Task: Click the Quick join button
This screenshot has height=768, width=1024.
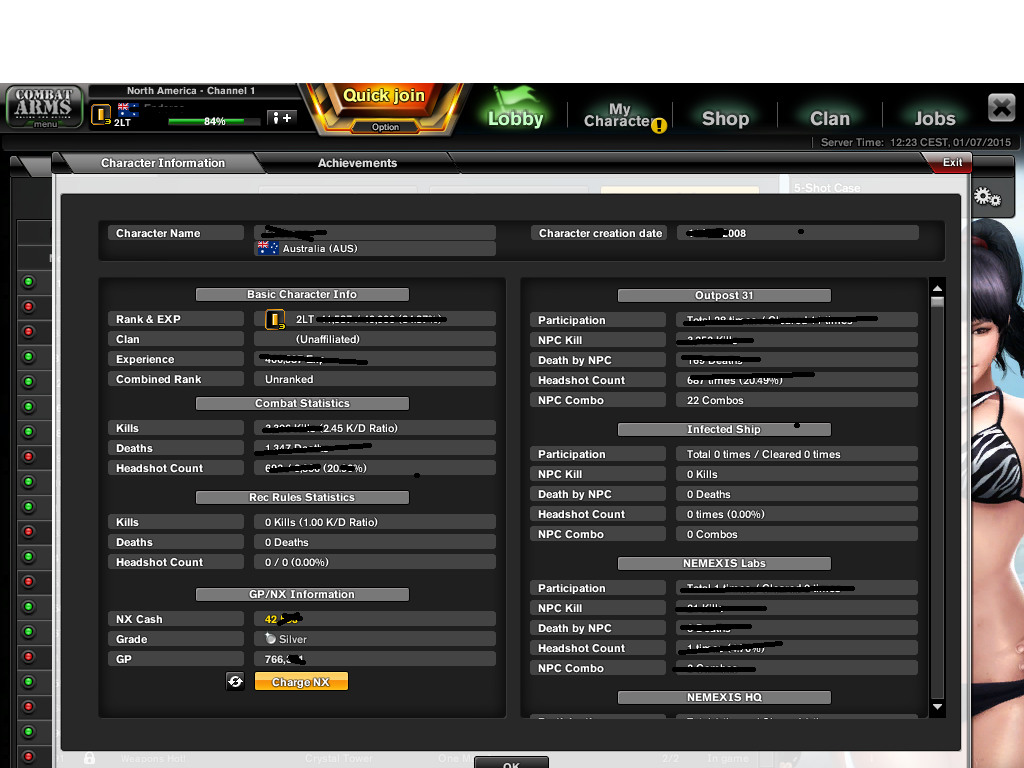Action: pyautogui.click(x=384, y=96)
